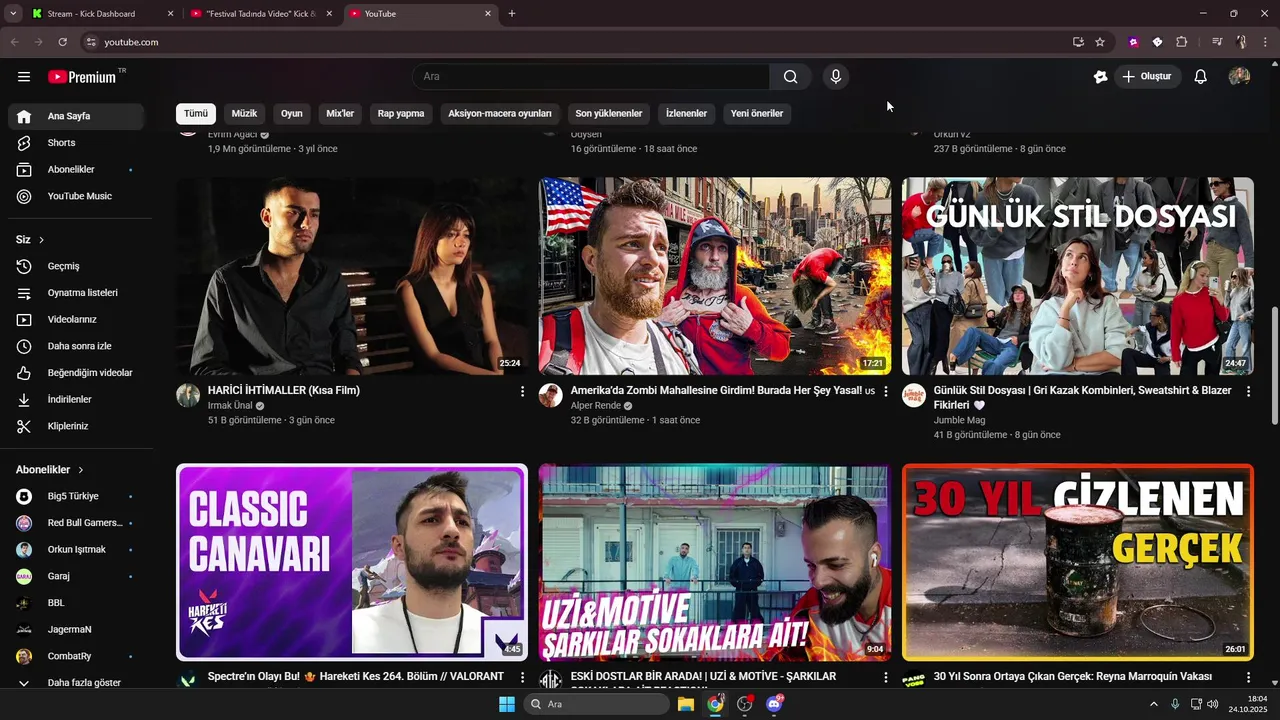Reload the page
Screen dimensions: 1280x720
(x=62, y=42)
